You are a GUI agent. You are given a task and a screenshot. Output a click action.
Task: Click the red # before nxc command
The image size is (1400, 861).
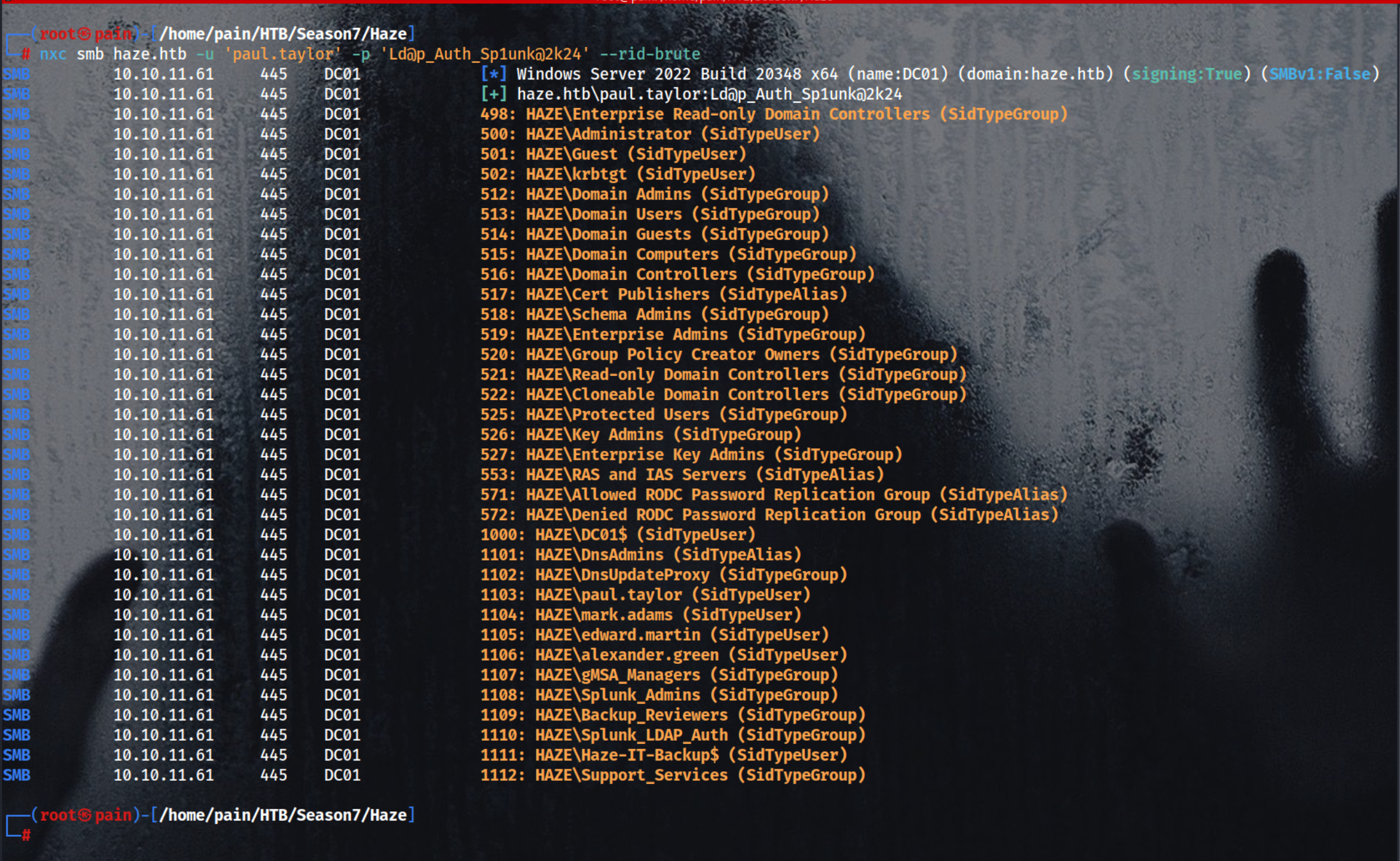click(x=26, y=54)
